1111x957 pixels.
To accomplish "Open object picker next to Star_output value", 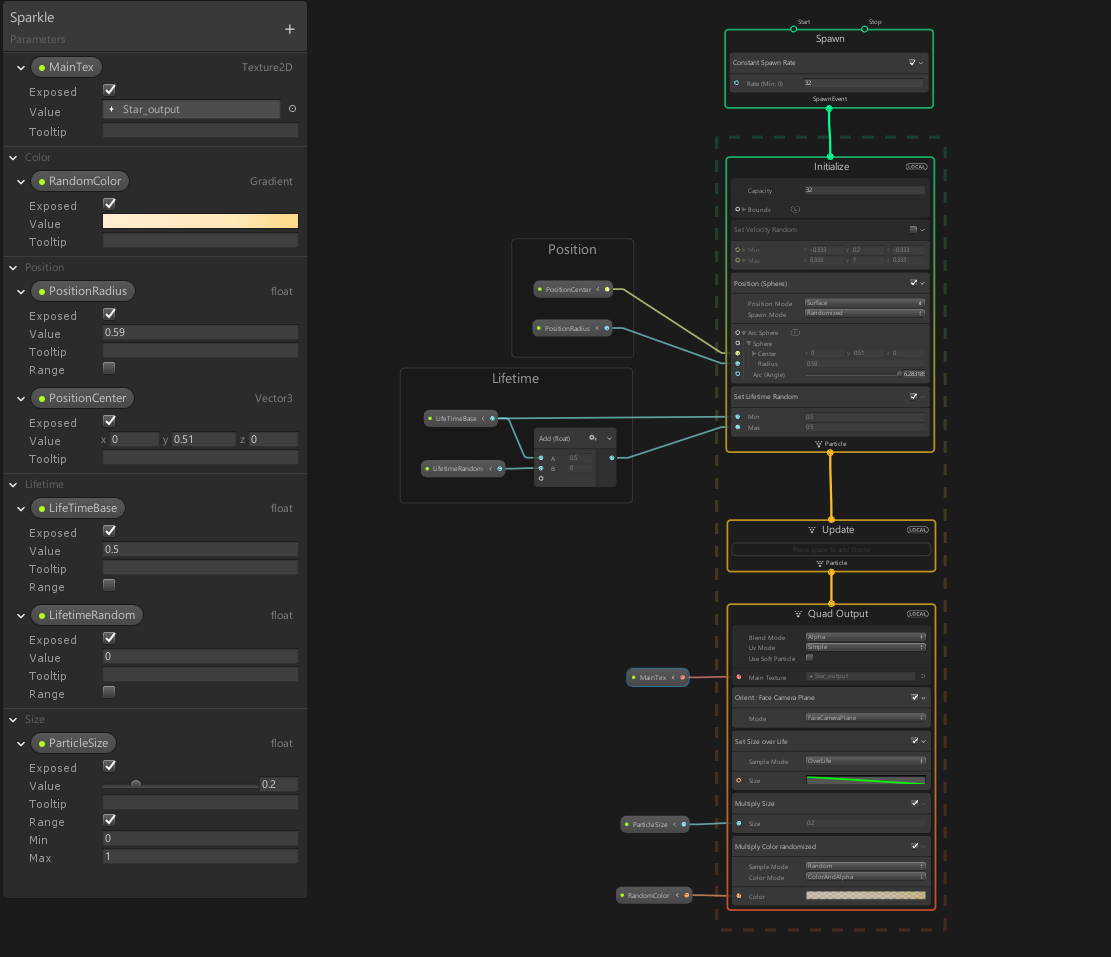I will (292, 109).
